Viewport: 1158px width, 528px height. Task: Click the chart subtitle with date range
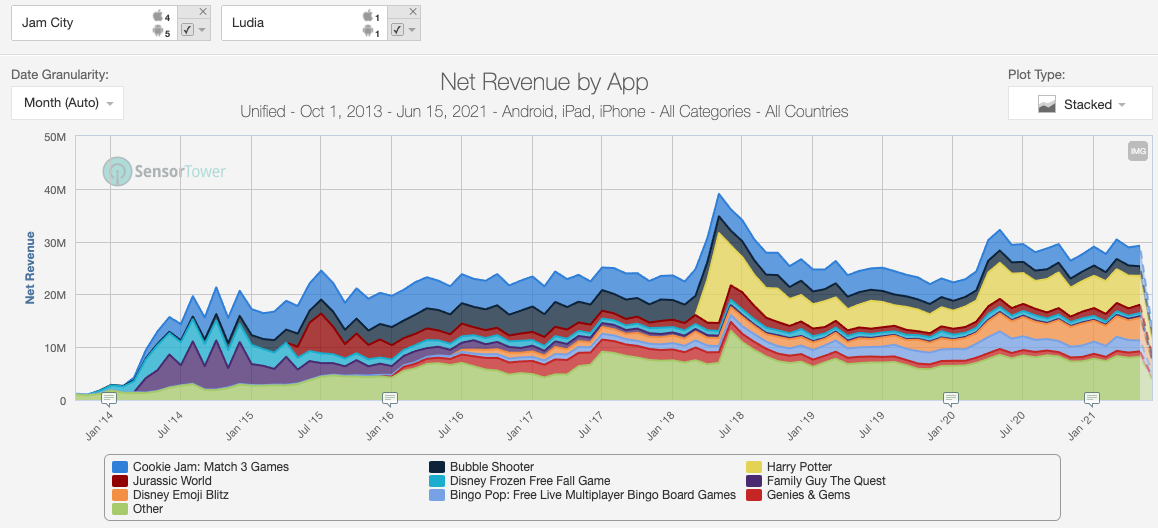544,112
